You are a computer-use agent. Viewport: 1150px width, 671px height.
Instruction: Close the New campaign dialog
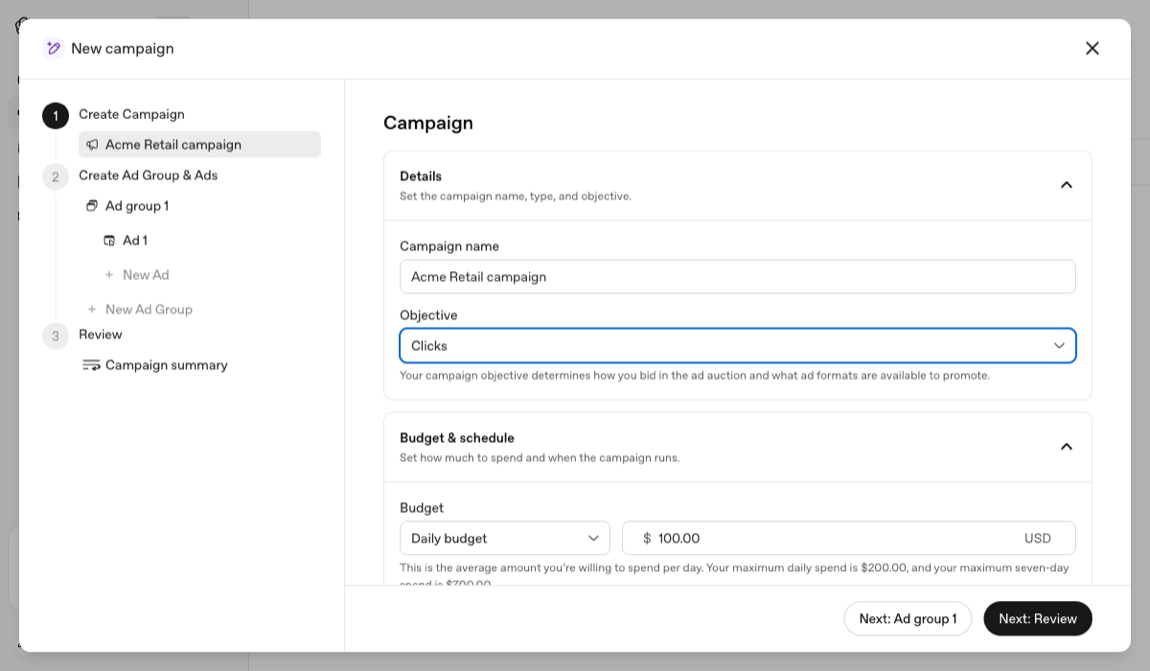(x=1092, y=48)
